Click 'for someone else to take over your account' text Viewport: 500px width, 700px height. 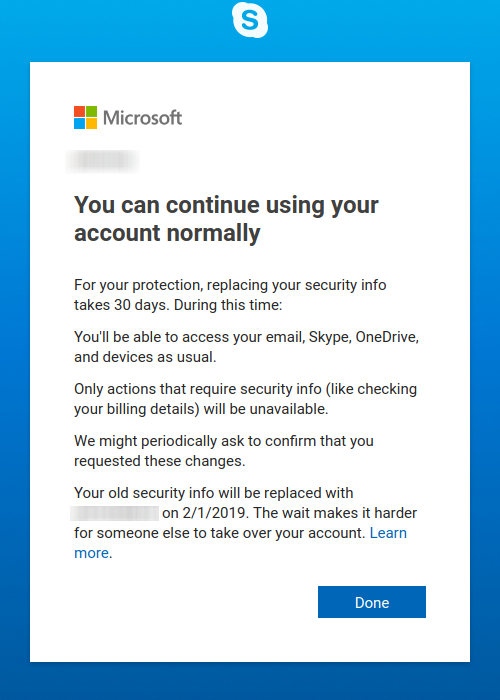220,533
